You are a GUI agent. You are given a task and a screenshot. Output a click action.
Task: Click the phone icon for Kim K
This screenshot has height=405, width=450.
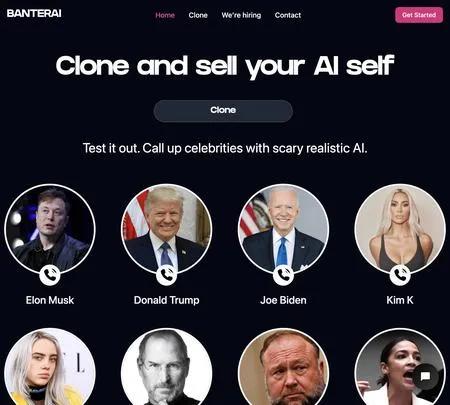(400, 275)
